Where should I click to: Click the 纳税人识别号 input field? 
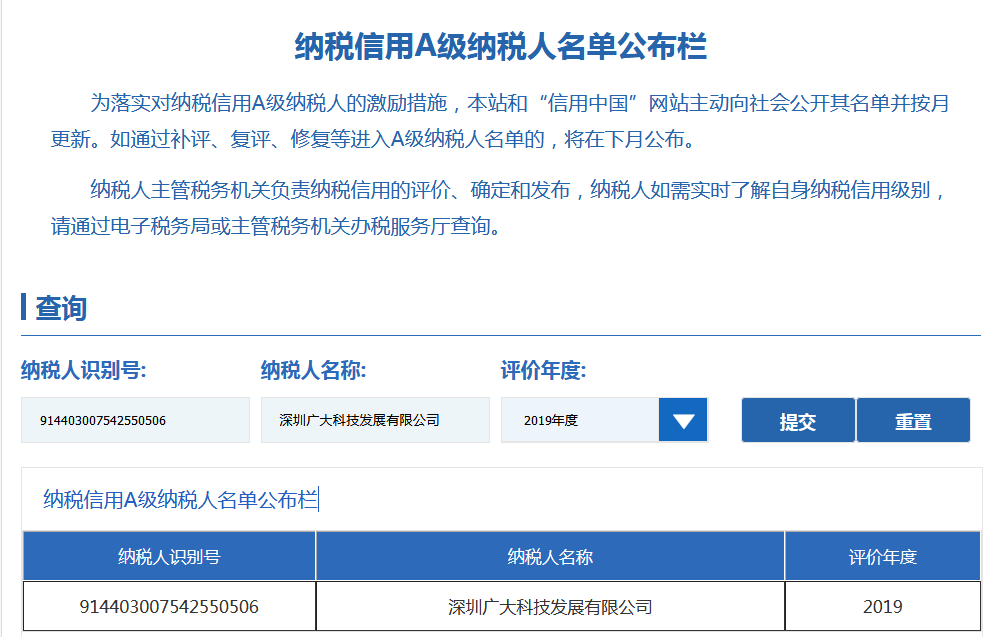135,420
